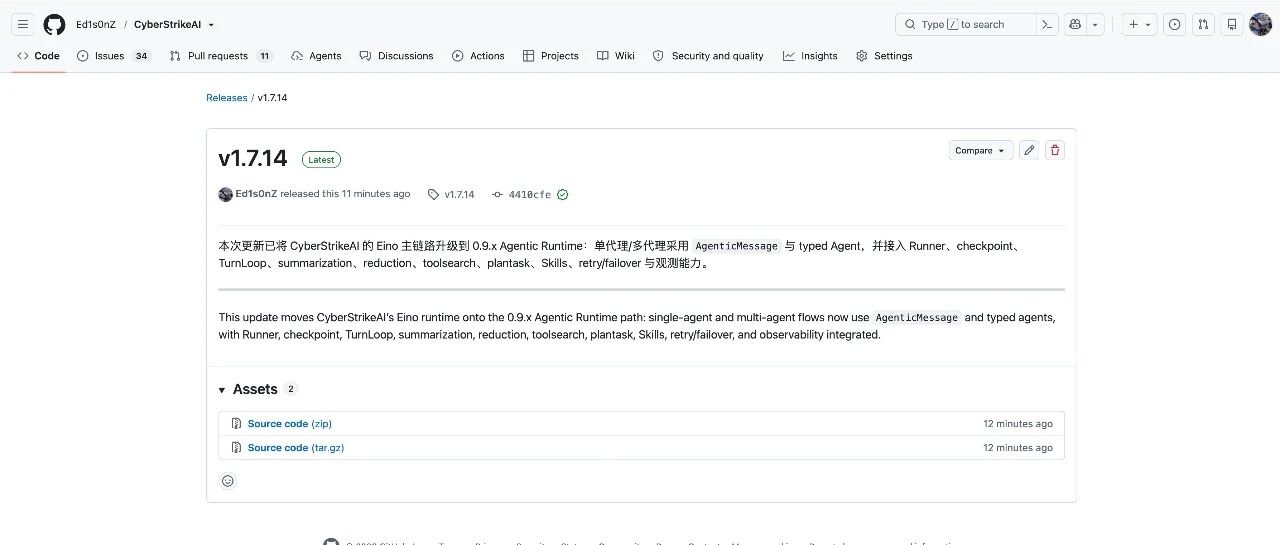Expand the repository switcher caret
The image size is (1280, 545).
(211, 25)
